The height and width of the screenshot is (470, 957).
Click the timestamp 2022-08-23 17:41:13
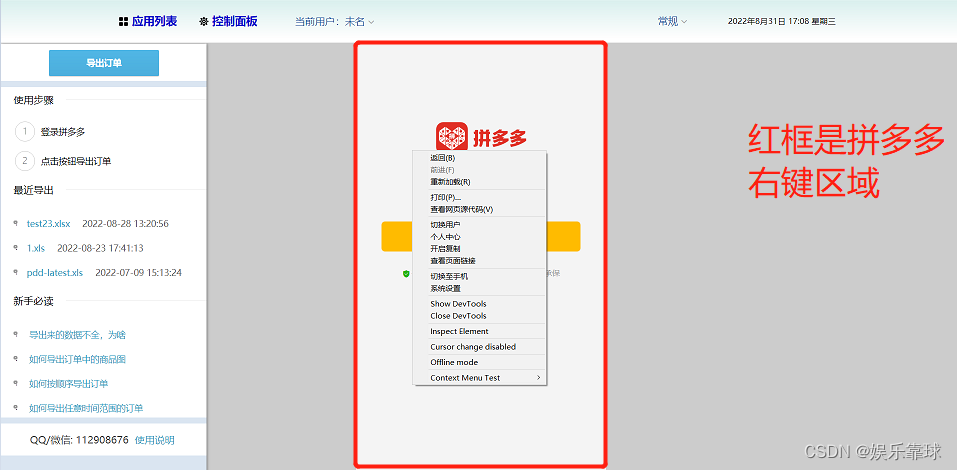click(x=100, y=248)
